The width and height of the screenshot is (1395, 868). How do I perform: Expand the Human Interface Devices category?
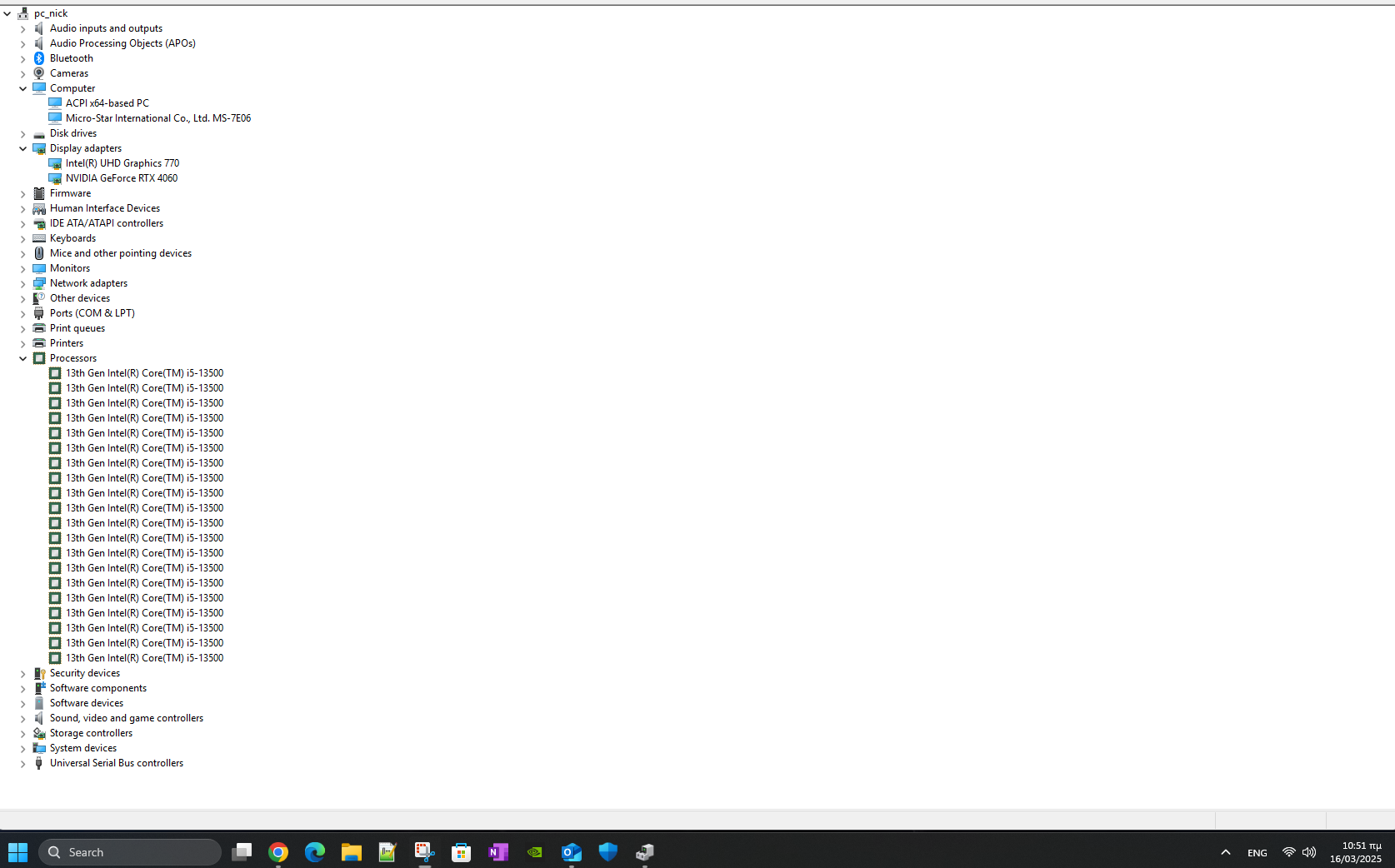23,208
